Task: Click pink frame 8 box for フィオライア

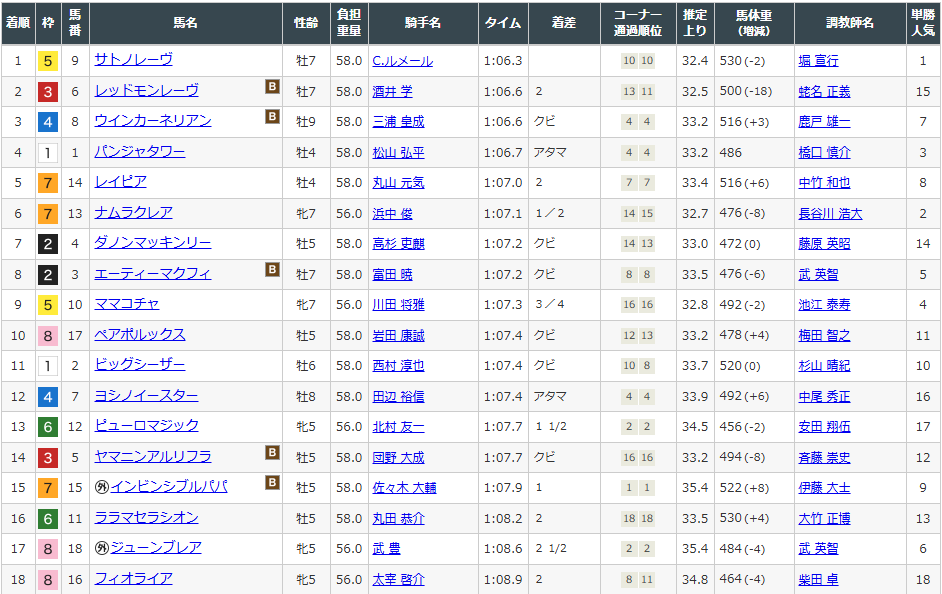Action: [x=47, y=580]
